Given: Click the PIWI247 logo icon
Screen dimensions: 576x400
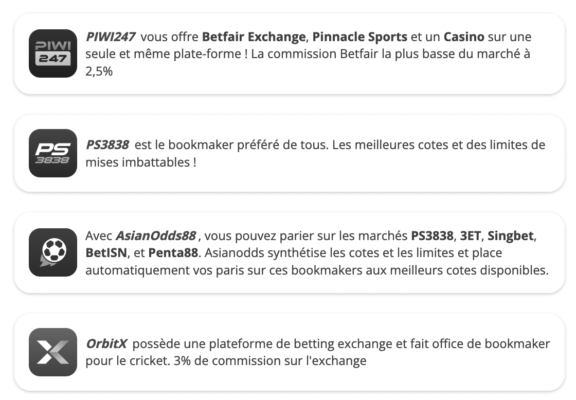Looking at the screenshot, I should tap(53, 53).
